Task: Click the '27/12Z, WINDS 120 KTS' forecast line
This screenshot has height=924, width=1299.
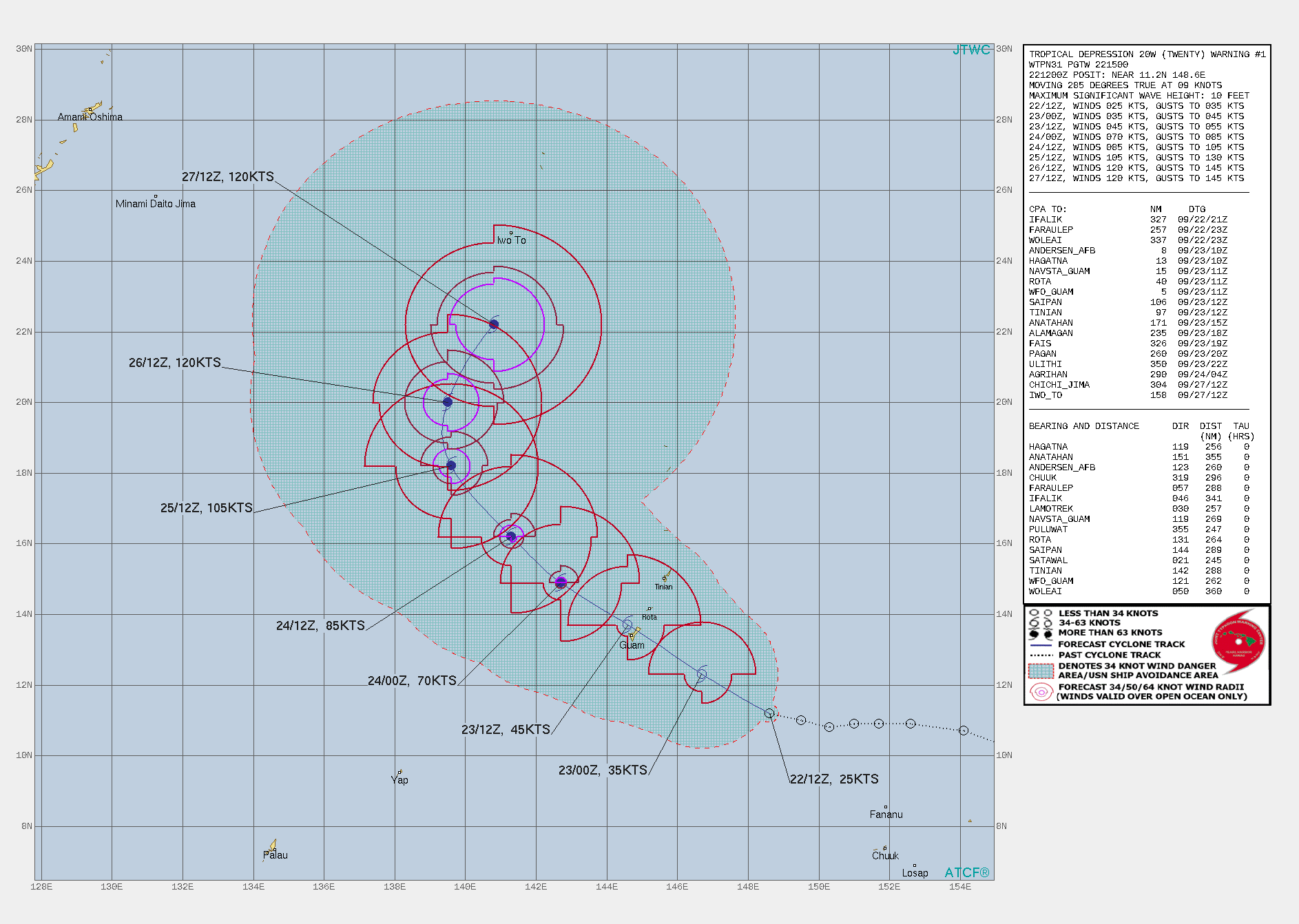Action: coord(1136,178)
